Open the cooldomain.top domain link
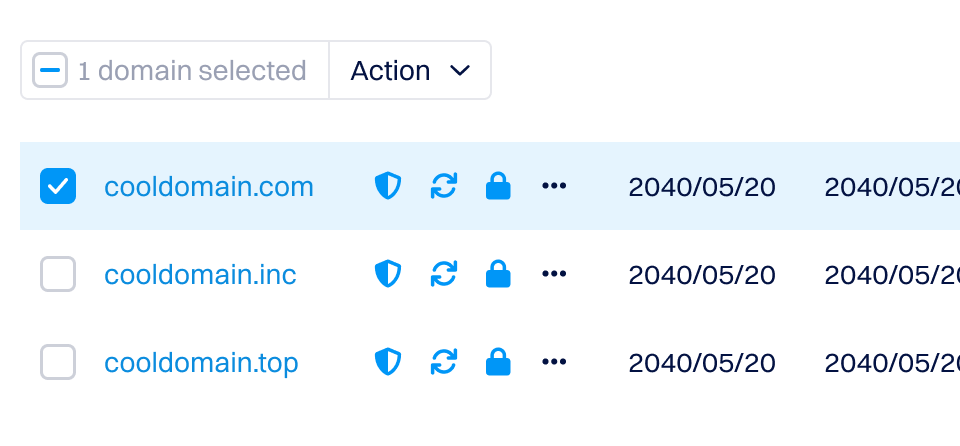960x446 pixels. coord(201,363)
